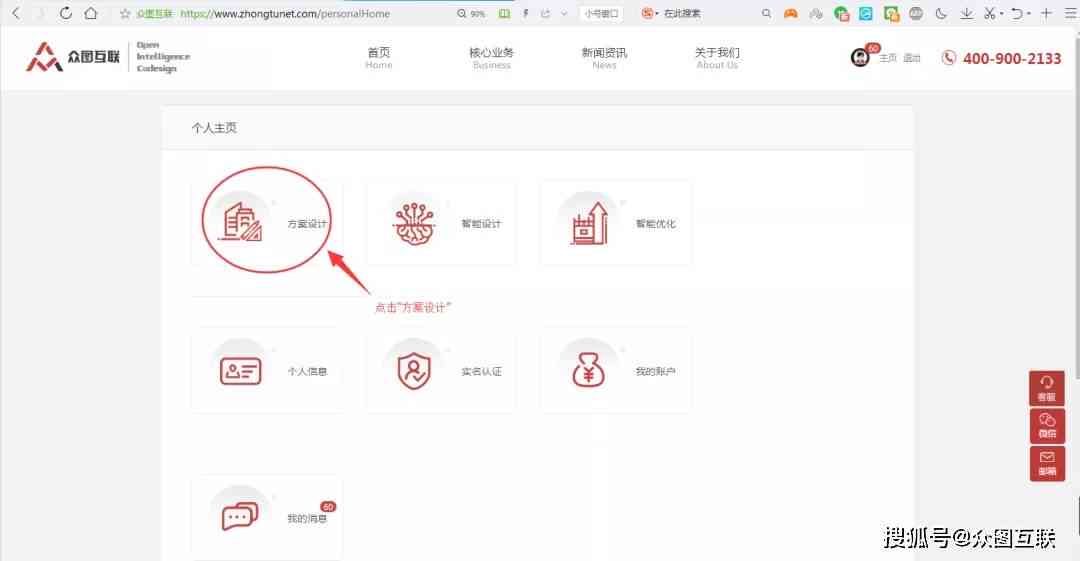The width and height of the screenshot is (1080, 561).
Task: Open the green screenshot extension icon
Action: click(891, 14)
